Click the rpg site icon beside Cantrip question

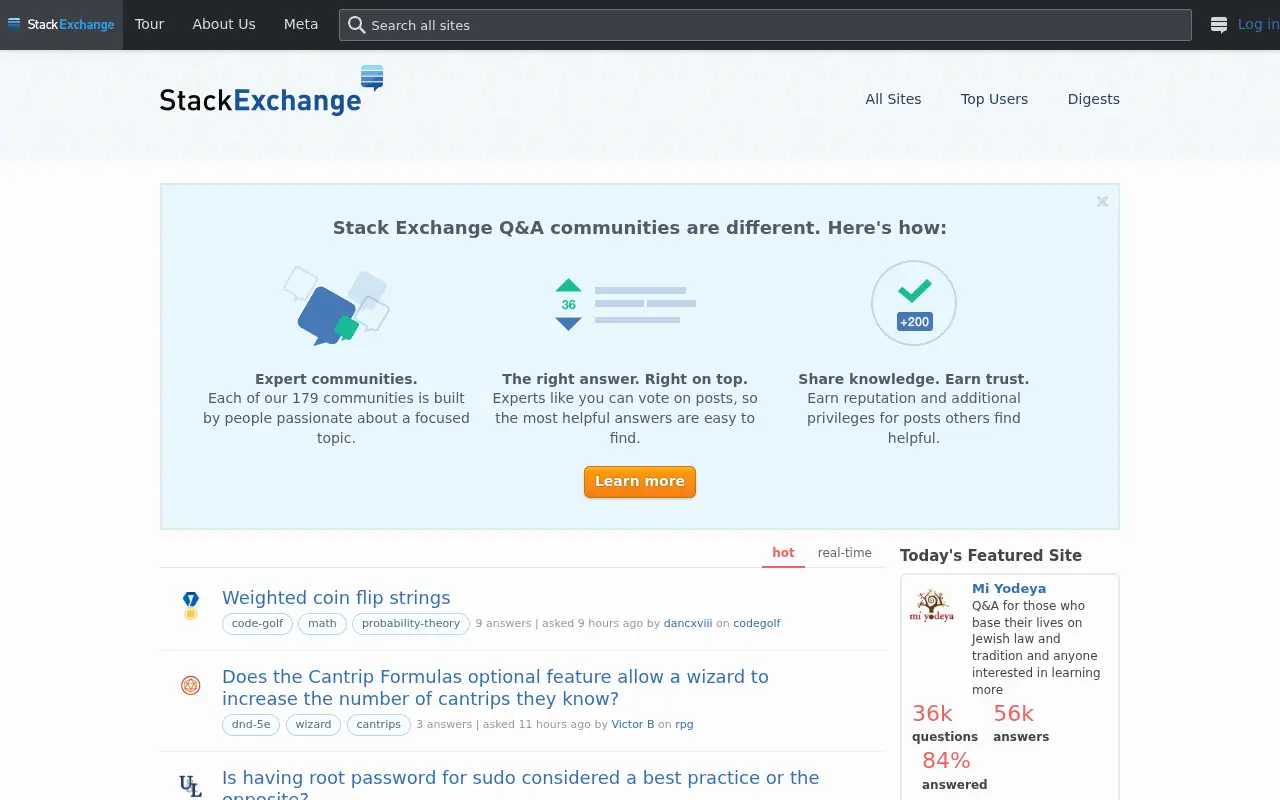(x=191, y=685)
